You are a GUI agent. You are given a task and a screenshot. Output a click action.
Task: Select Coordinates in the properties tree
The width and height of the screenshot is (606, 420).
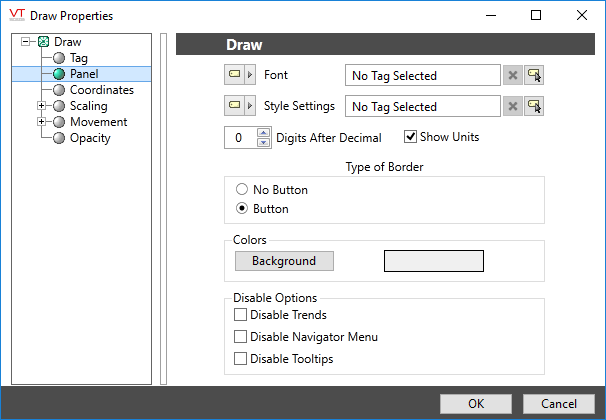(x=101, y=90)
